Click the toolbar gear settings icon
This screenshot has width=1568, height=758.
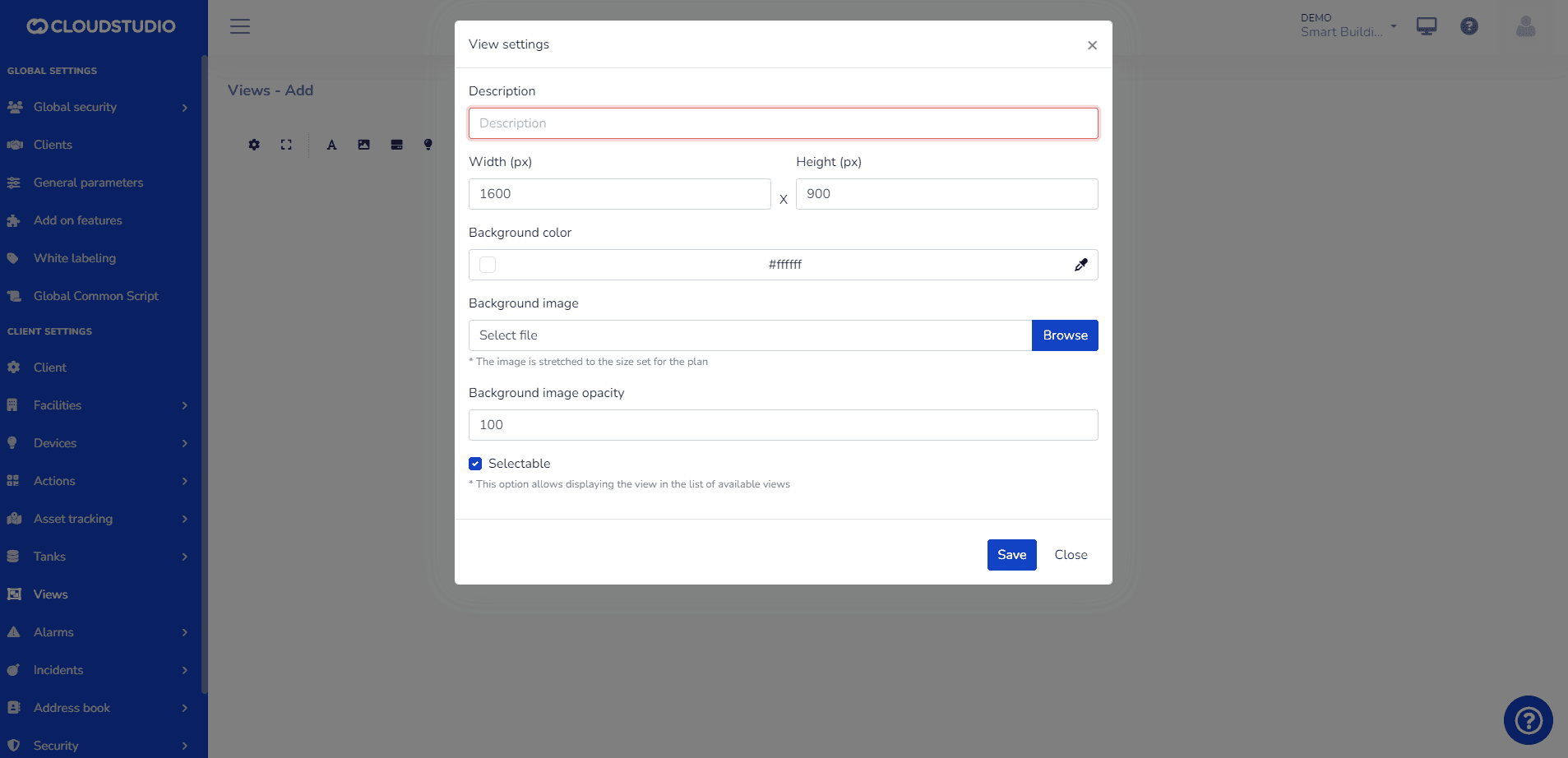pos(254,145)
